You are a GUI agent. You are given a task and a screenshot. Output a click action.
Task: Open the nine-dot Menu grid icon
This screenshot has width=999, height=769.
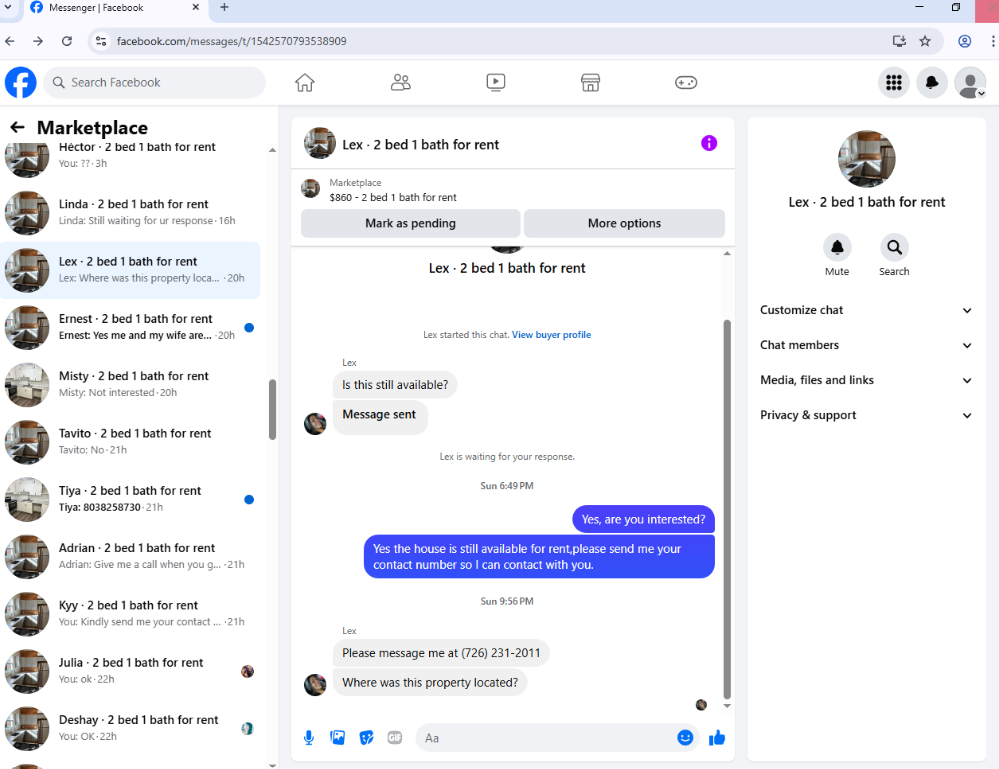[894, 82]
